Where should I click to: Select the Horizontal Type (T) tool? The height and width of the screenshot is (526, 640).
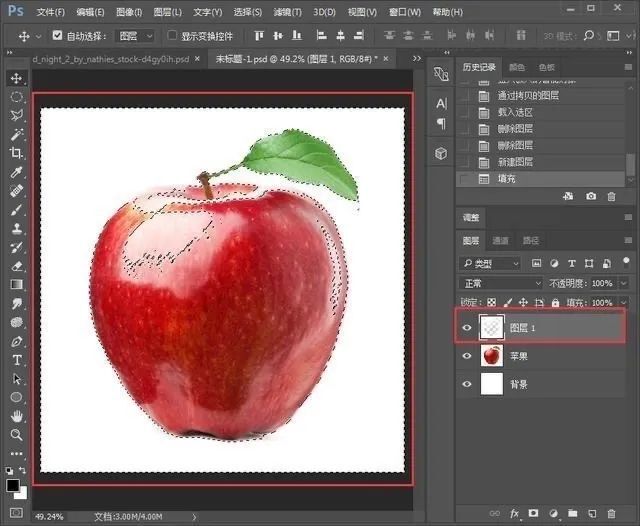(x=17, y=360)
